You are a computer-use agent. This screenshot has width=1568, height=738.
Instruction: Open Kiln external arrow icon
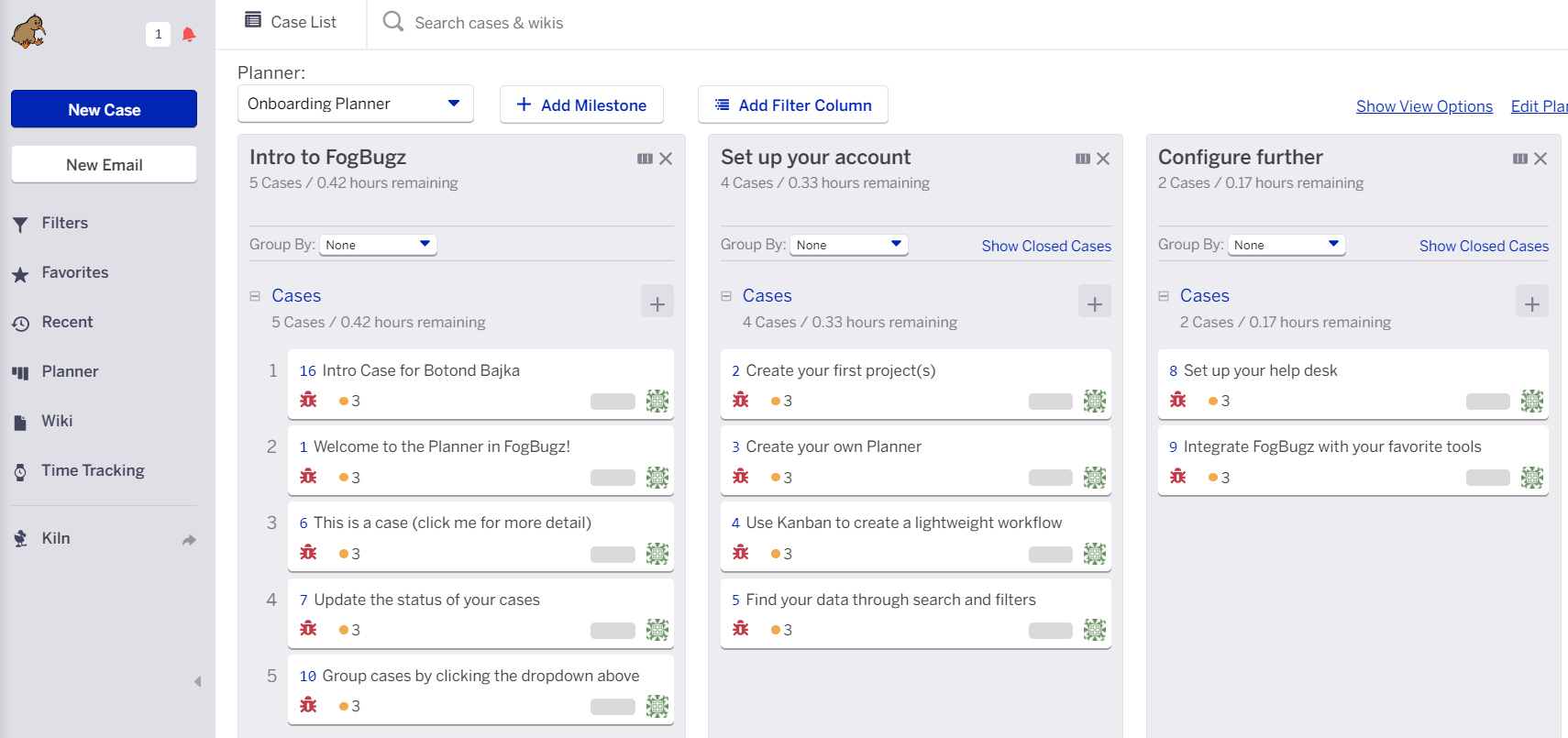(189, 540)
